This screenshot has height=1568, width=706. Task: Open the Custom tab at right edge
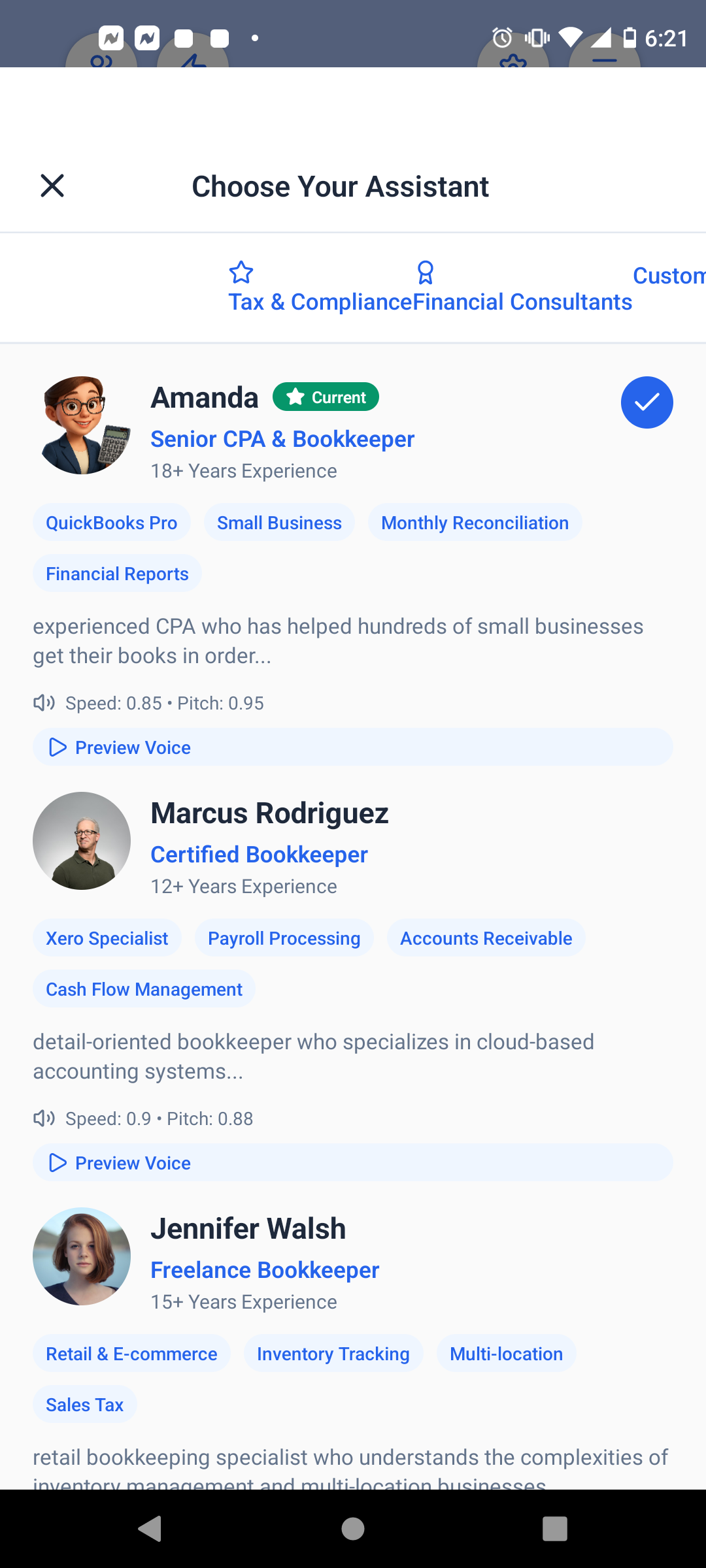(x=668, y=276)
